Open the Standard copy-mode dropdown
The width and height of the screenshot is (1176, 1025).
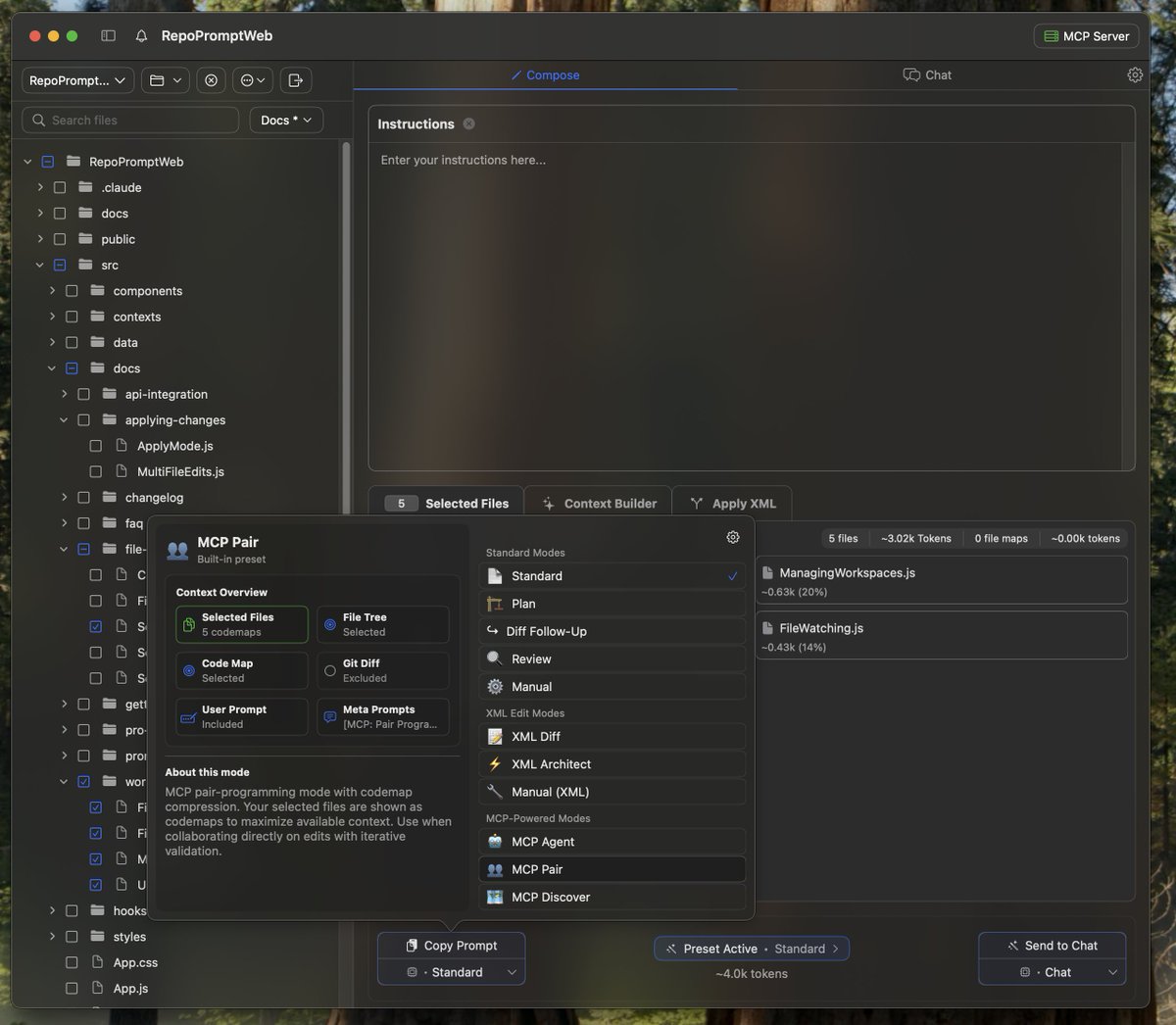[x=452, y=972]
